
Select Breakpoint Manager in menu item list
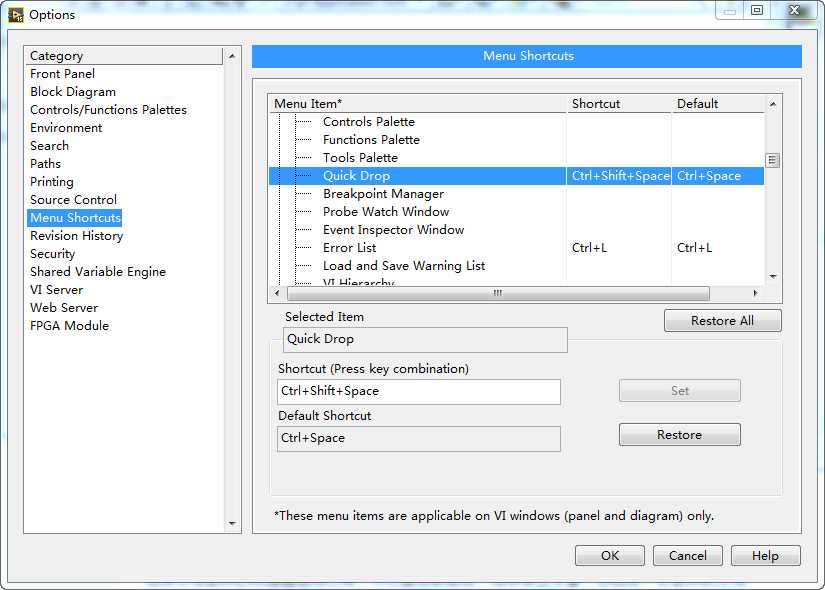pos(383,194)
